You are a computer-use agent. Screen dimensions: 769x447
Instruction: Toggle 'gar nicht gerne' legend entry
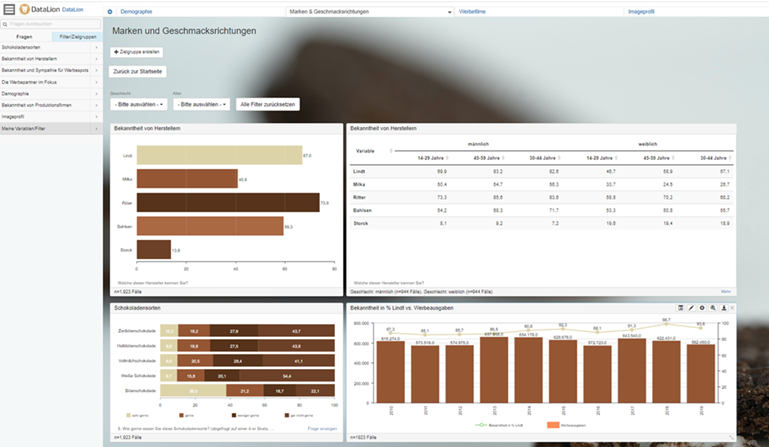click(299, 416)
